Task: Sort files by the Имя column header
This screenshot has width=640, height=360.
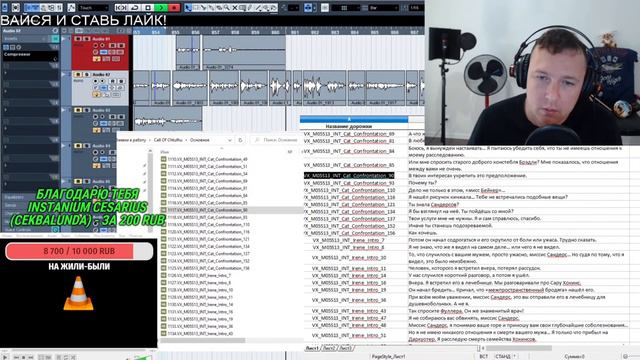Action: pos(165,152)
